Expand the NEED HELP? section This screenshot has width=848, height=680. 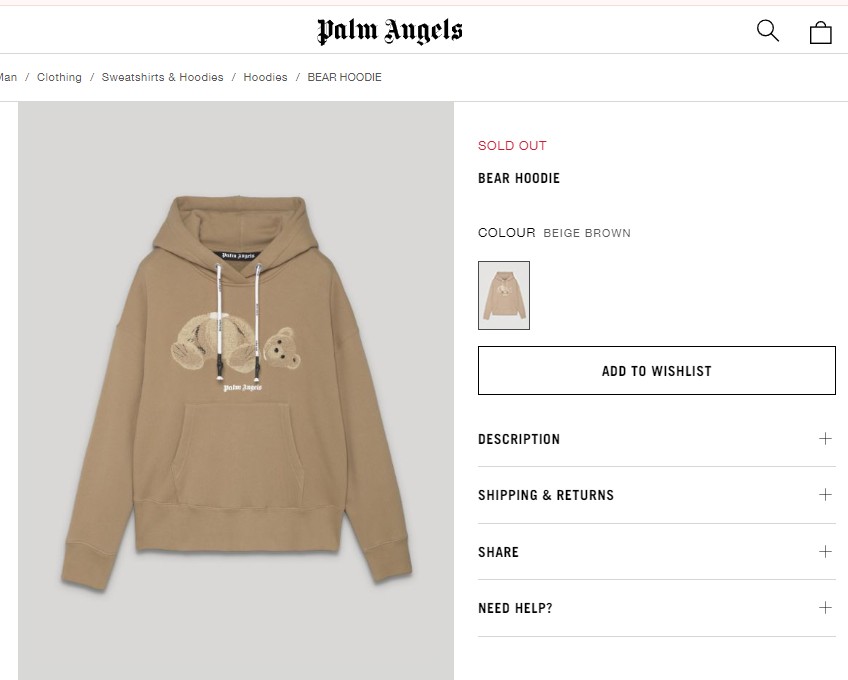657,608
